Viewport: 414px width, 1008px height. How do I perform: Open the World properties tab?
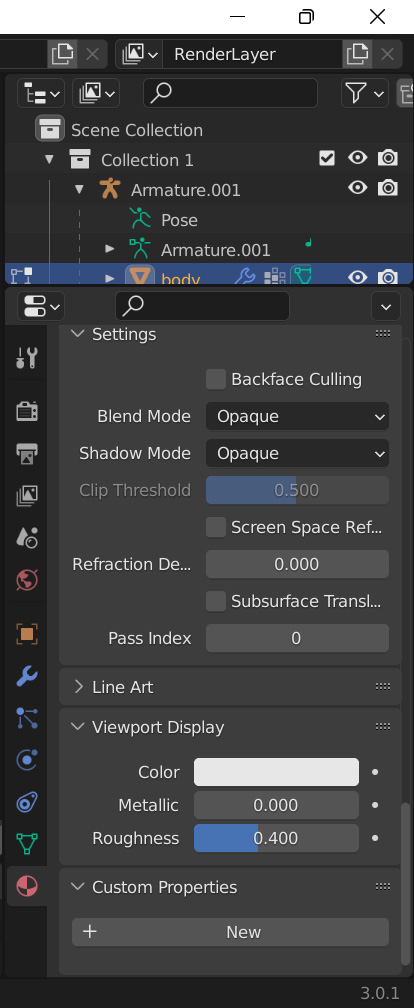pyautogui.click(x=27, y=580)
